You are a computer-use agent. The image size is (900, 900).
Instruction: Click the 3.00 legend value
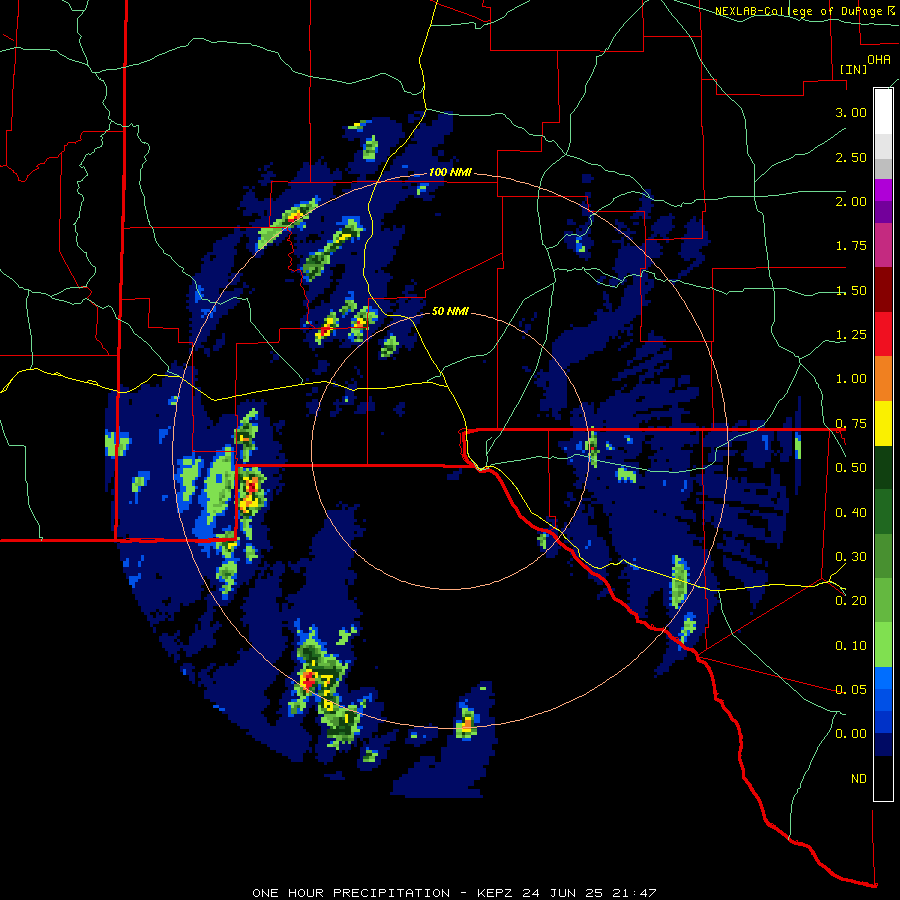point(851,112)
